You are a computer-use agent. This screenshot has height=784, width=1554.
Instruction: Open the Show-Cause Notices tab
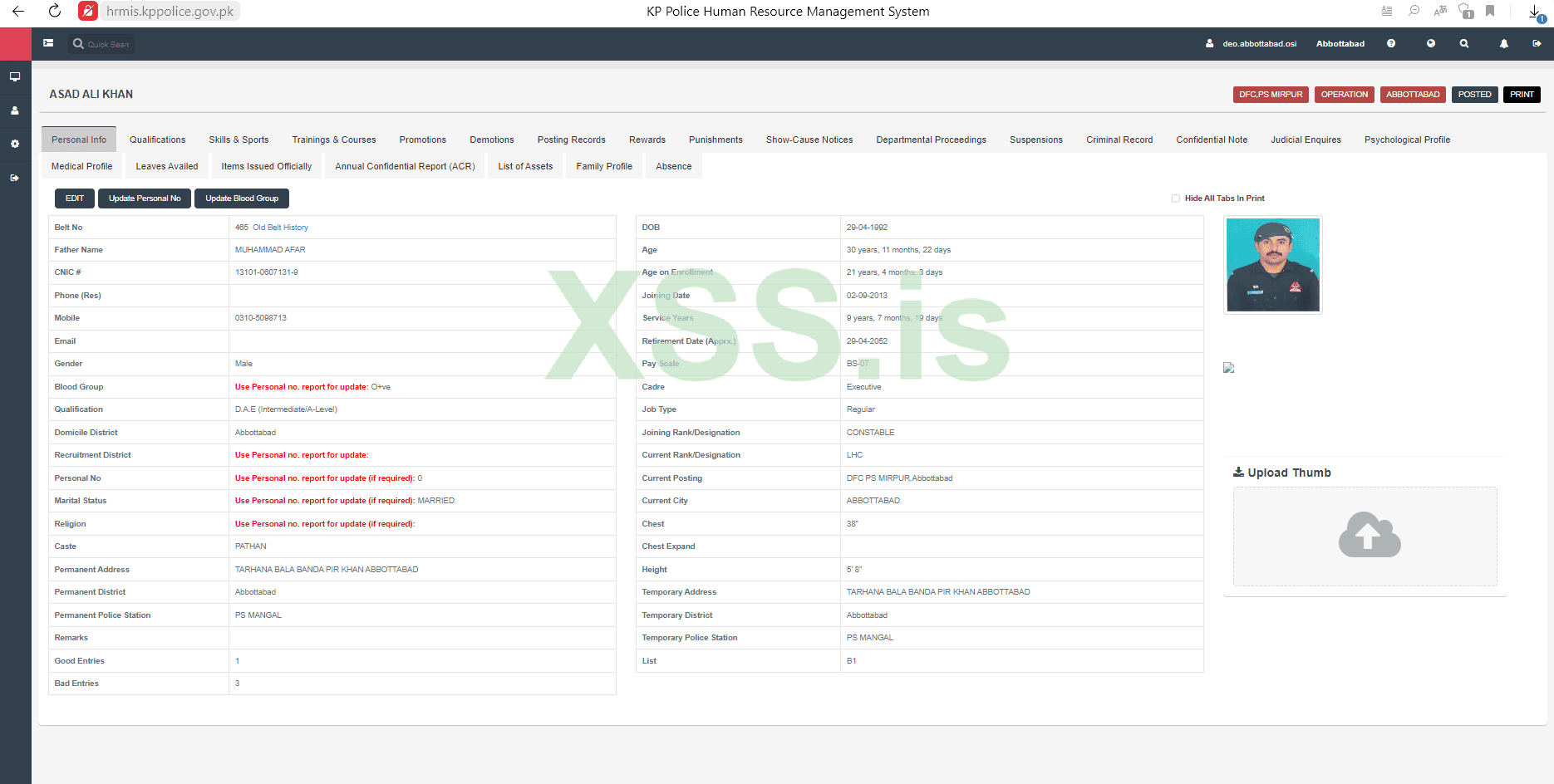point(809,140)
